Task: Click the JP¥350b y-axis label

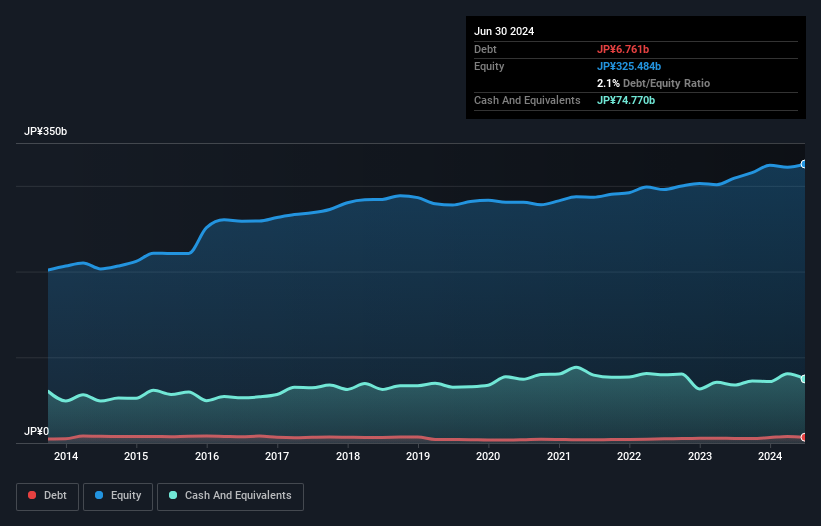Action: pyautogui.click(x=46, y=132)
